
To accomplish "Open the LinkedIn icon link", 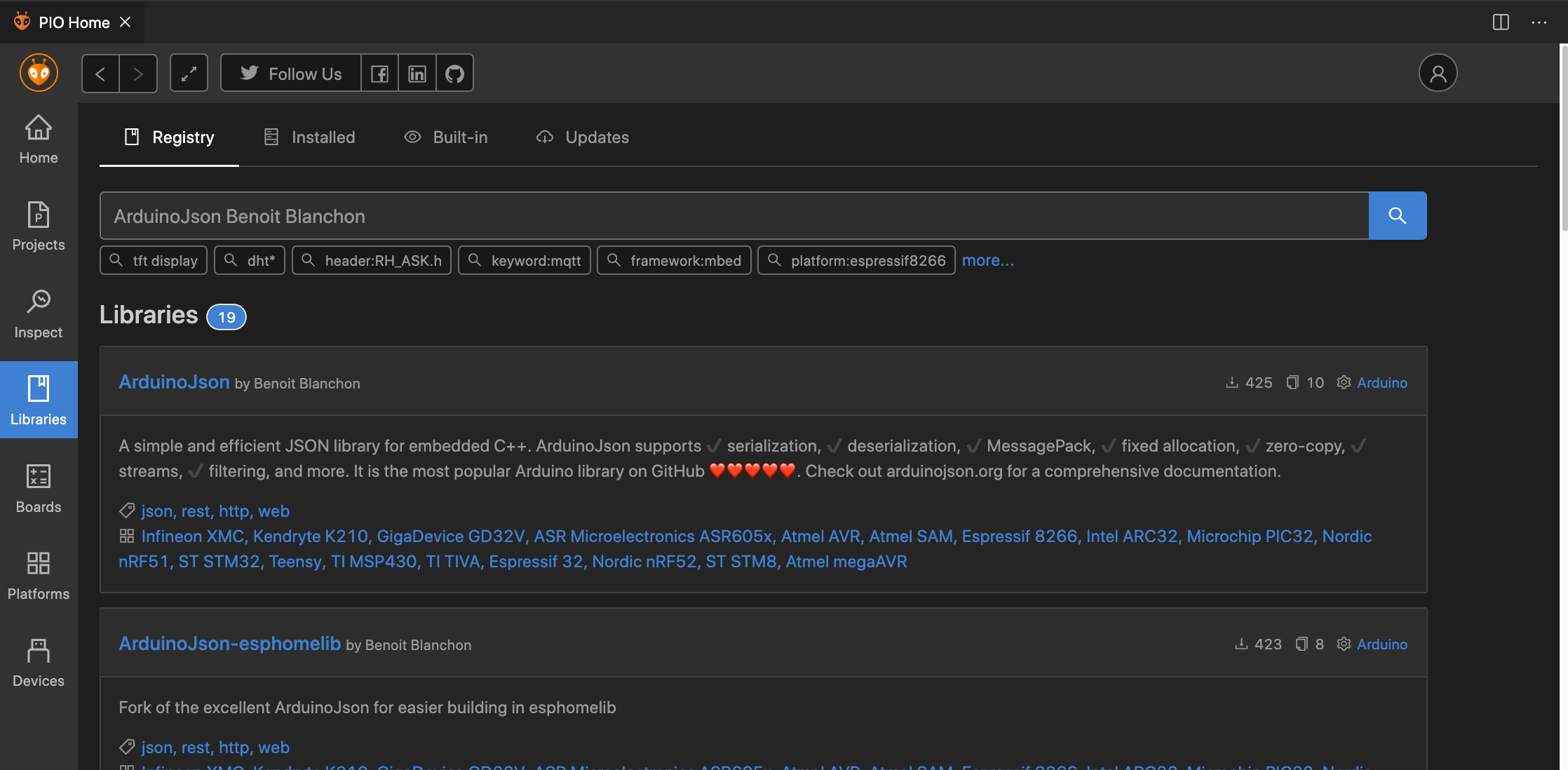I will tap(417, 74).
